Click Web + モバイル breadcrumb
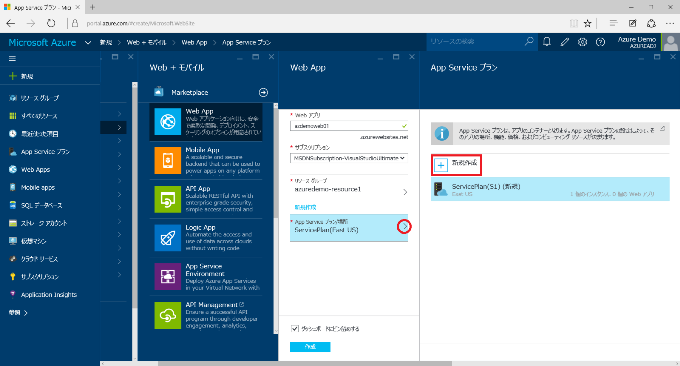680x366 pixels. click(146, 42)
